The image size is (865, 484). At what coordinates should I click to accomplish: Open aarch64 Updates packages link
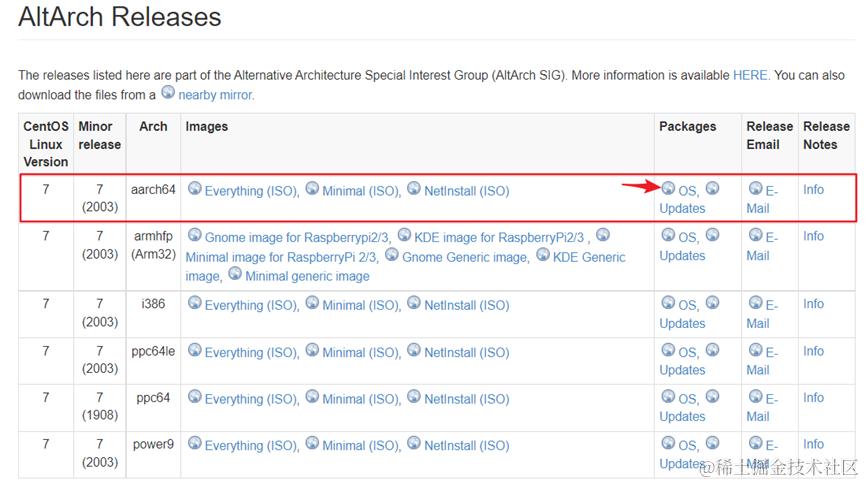[682, 209]
